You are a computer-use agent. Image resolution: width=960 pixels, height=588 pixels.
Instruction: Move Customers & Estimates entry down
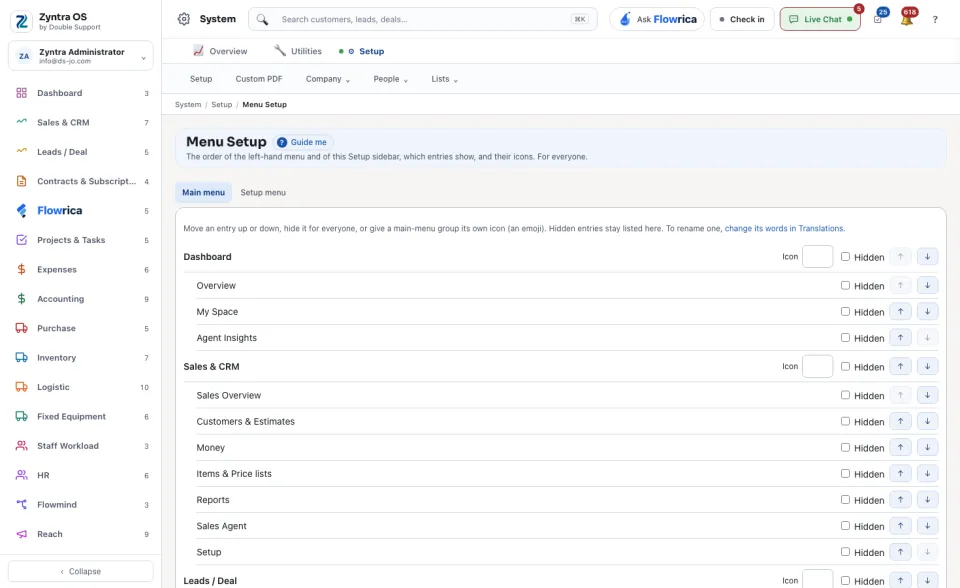click(928, 421)
